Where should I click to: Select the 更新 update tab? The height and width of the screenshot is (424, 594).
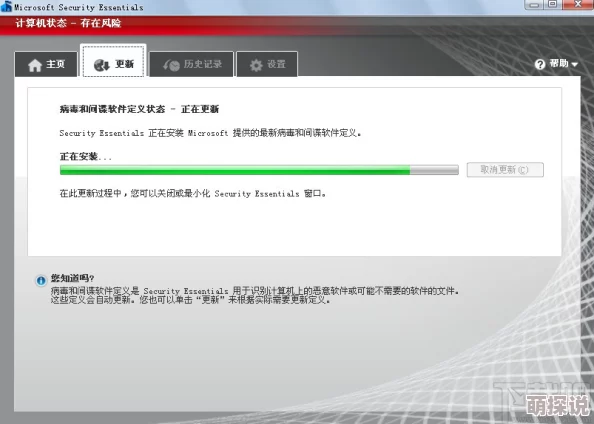tap(114, 61)
